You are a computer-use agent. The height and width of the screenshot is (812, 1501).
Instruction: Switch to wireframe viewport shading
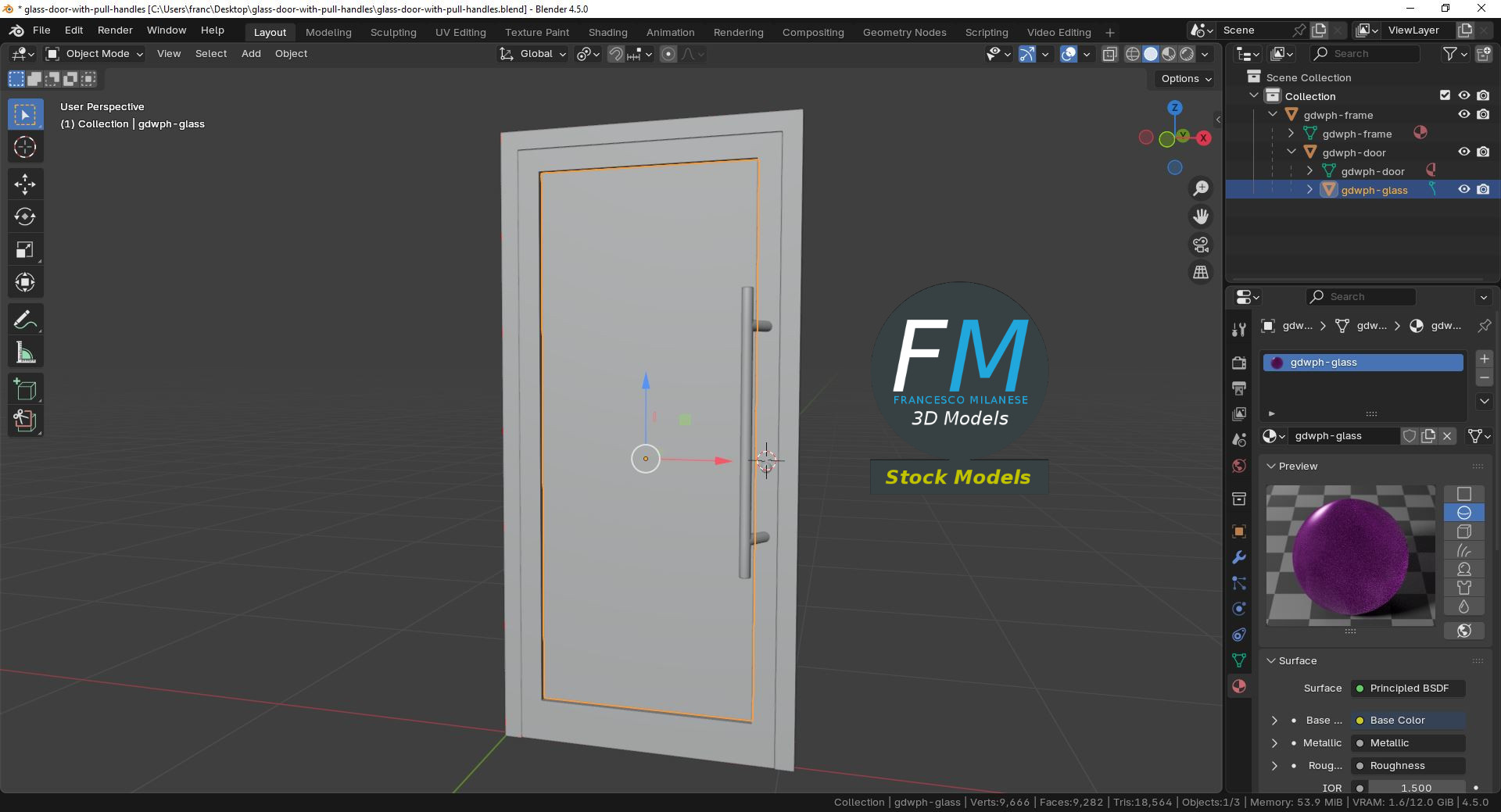point(1132,54)
